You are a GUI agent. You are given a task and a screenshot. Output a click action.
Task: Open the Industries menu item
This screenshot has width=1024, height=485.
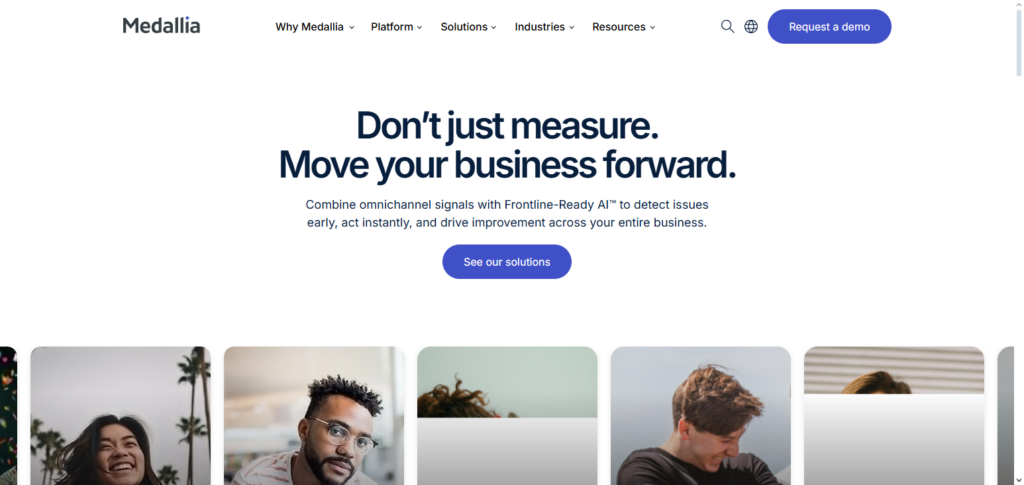[539, 27]
